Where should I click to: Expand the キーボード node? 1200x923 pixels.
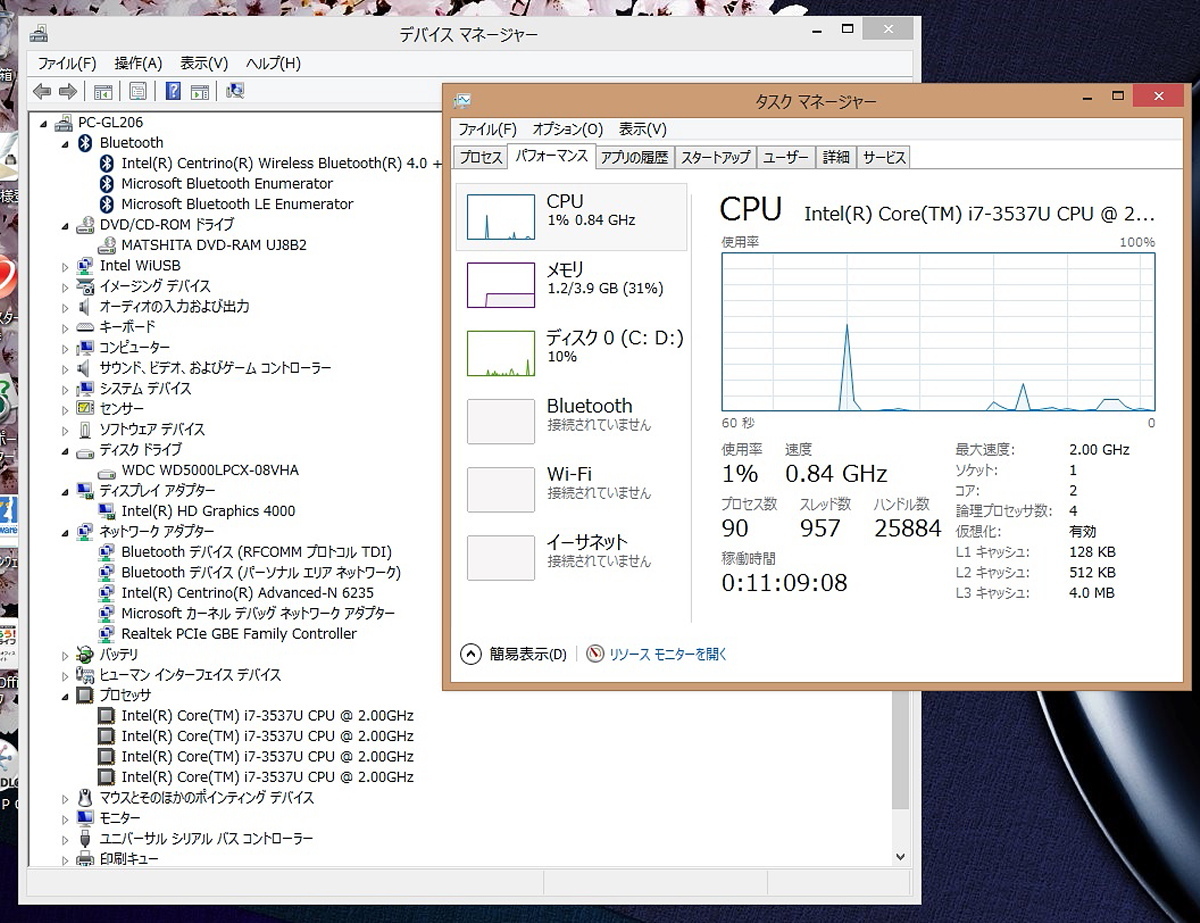point(66,327)
